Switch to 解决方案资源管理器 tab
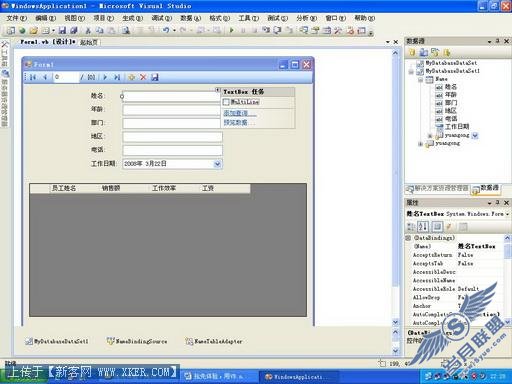Viewport: 512px width, 384px height. [x=437, y=189]
